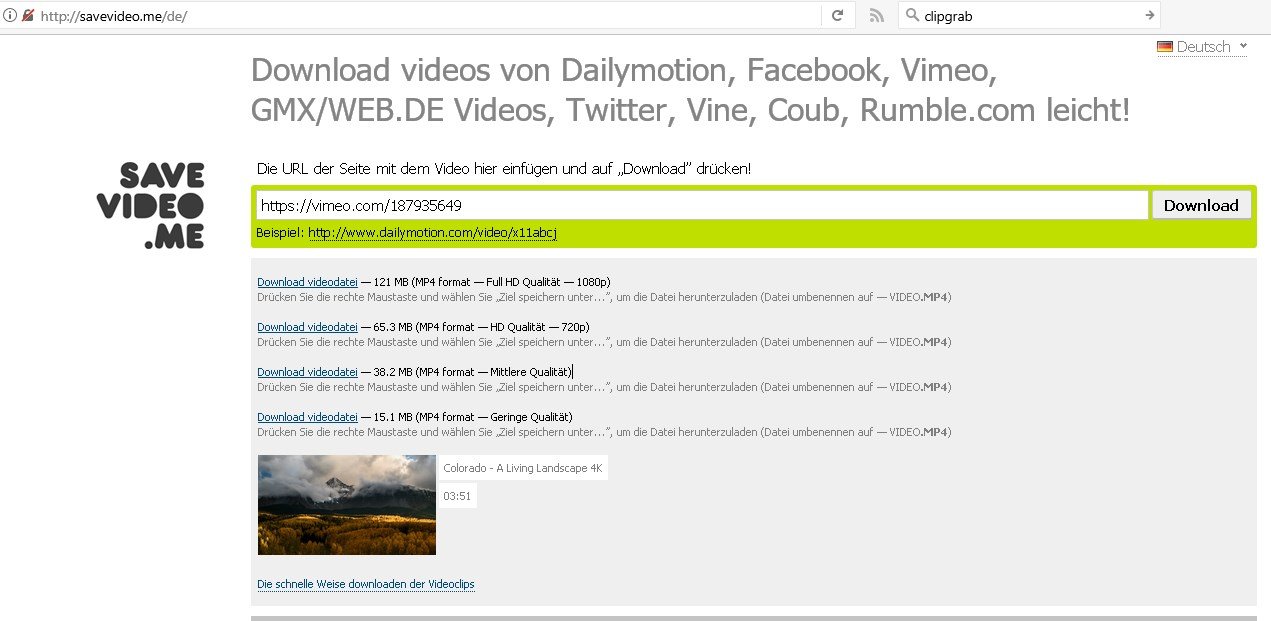Click the RSS feed icon
The height and width of the screenshot is (621, 1271).
(876, 16)
